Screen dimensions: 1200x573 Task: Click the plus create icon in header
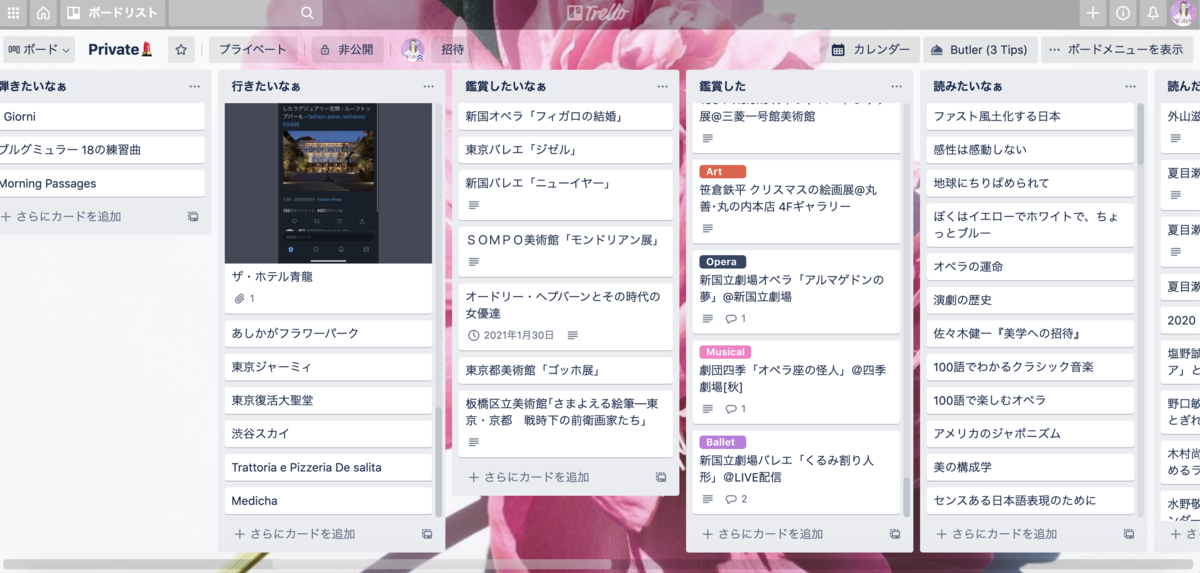coord(1093,13)
